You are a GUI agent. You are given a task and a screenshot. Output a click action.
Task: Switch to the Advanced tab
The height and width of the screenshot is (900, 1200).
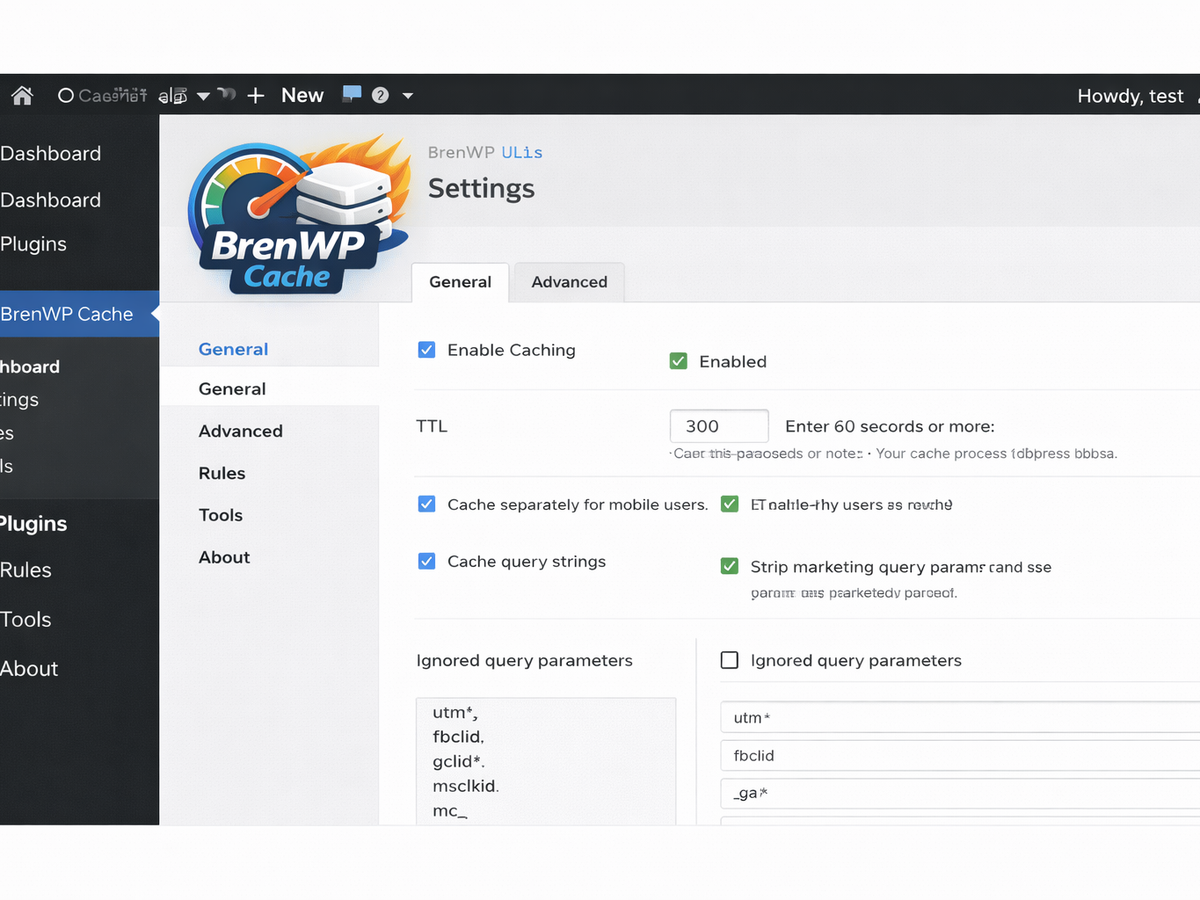pos(568,282)
